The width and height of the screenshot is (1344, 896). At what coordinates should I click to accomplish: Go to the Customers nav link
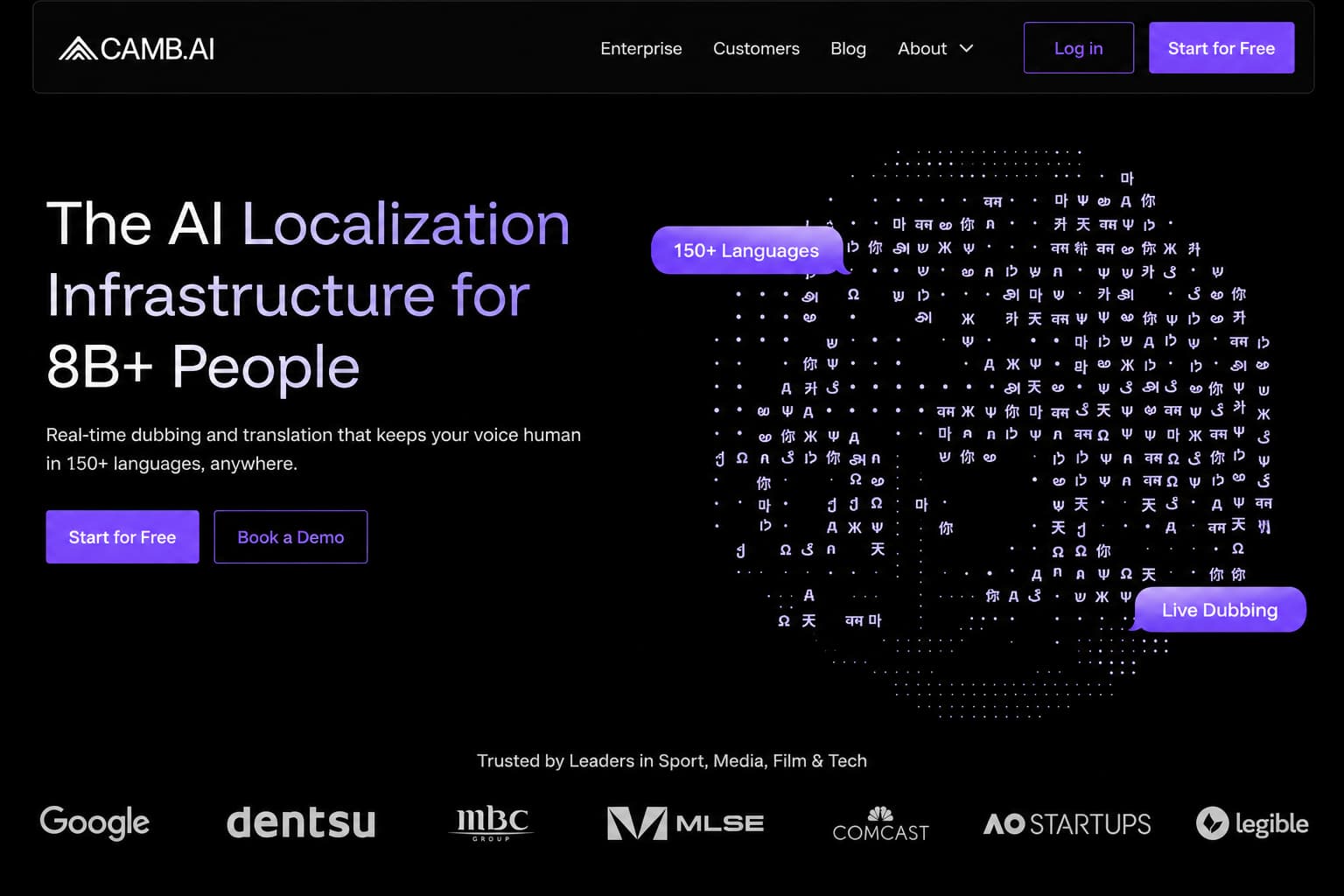(x=756, y=48)
